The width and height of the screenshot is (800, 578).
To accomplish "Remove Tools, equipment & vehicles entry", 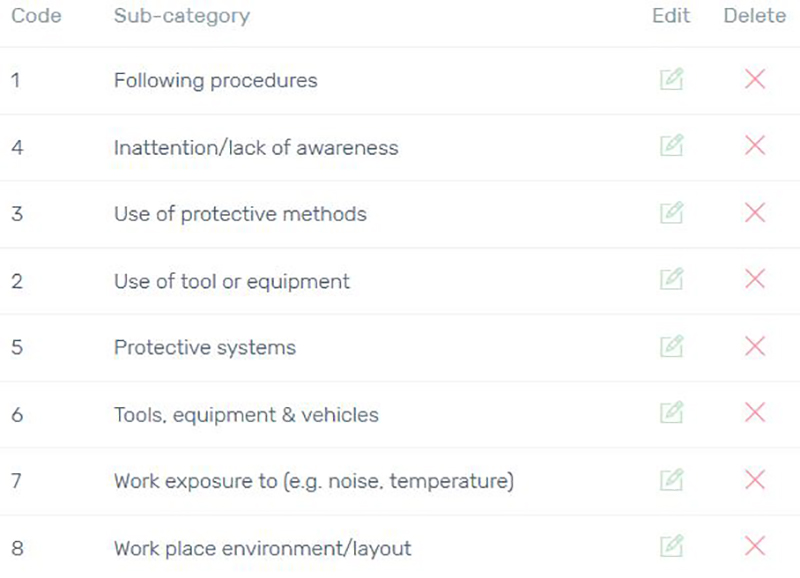I will 755,412.
